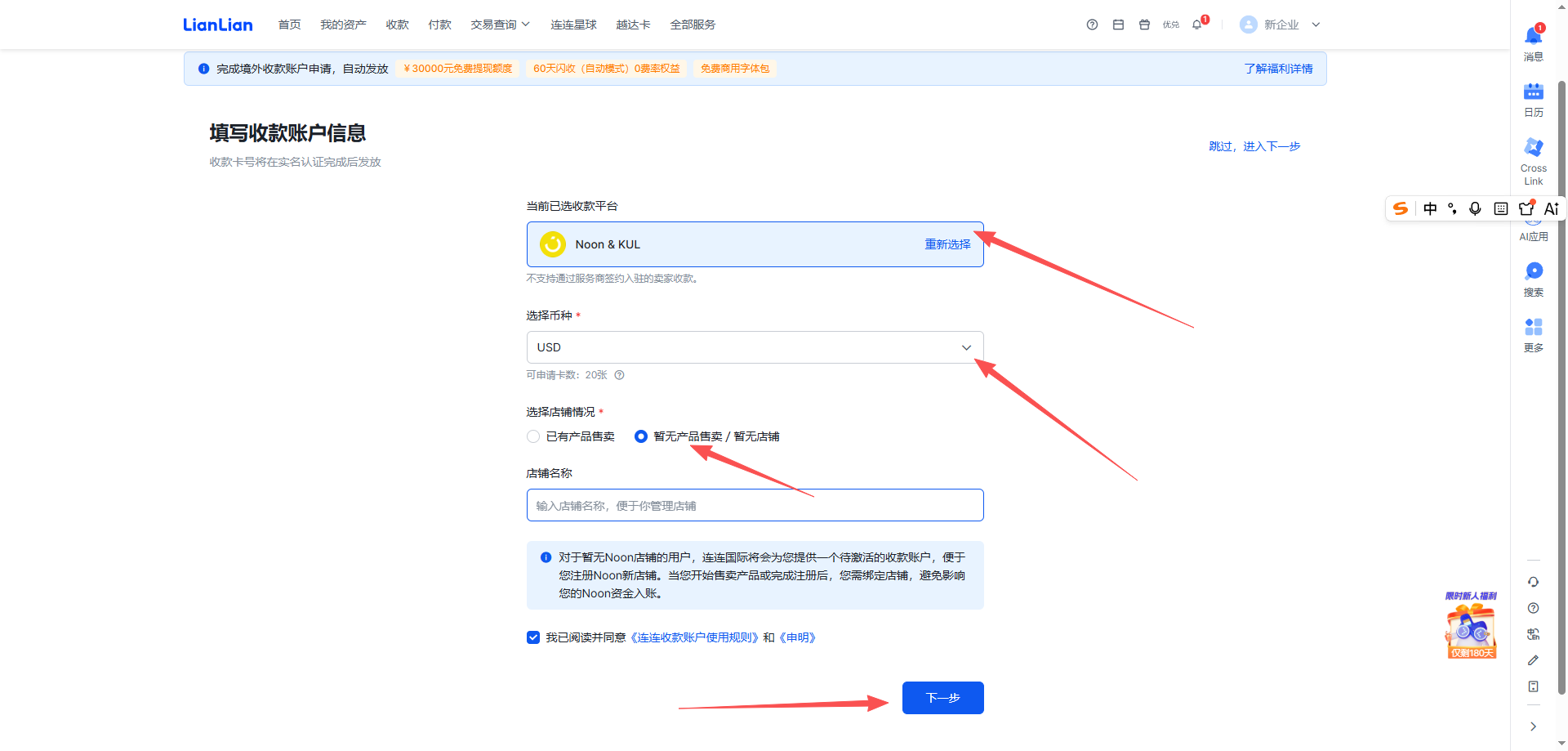Toggle the punctuation mode in IME bar
This screenshot has width=1568, height=751.
coord(1452,208)
